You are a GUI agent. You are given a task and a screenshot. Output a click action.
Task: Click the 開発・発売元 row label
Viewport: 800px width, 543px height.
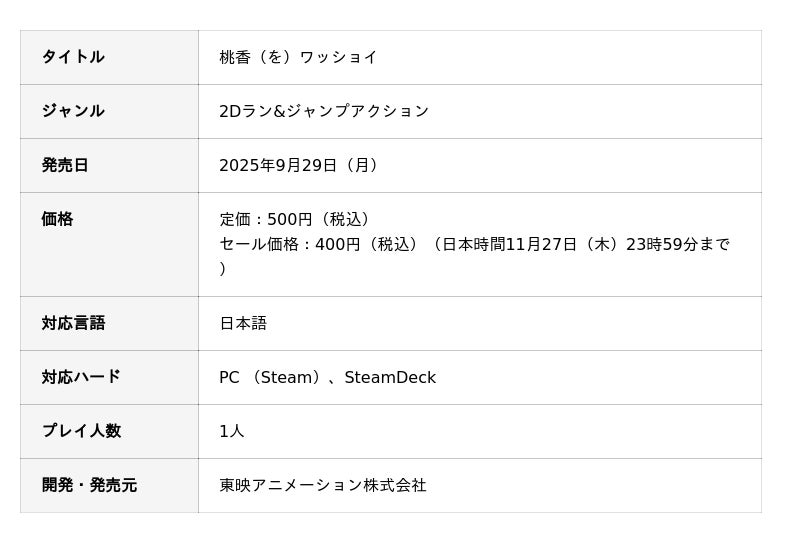pyautogui.click(x=89, y=485)
